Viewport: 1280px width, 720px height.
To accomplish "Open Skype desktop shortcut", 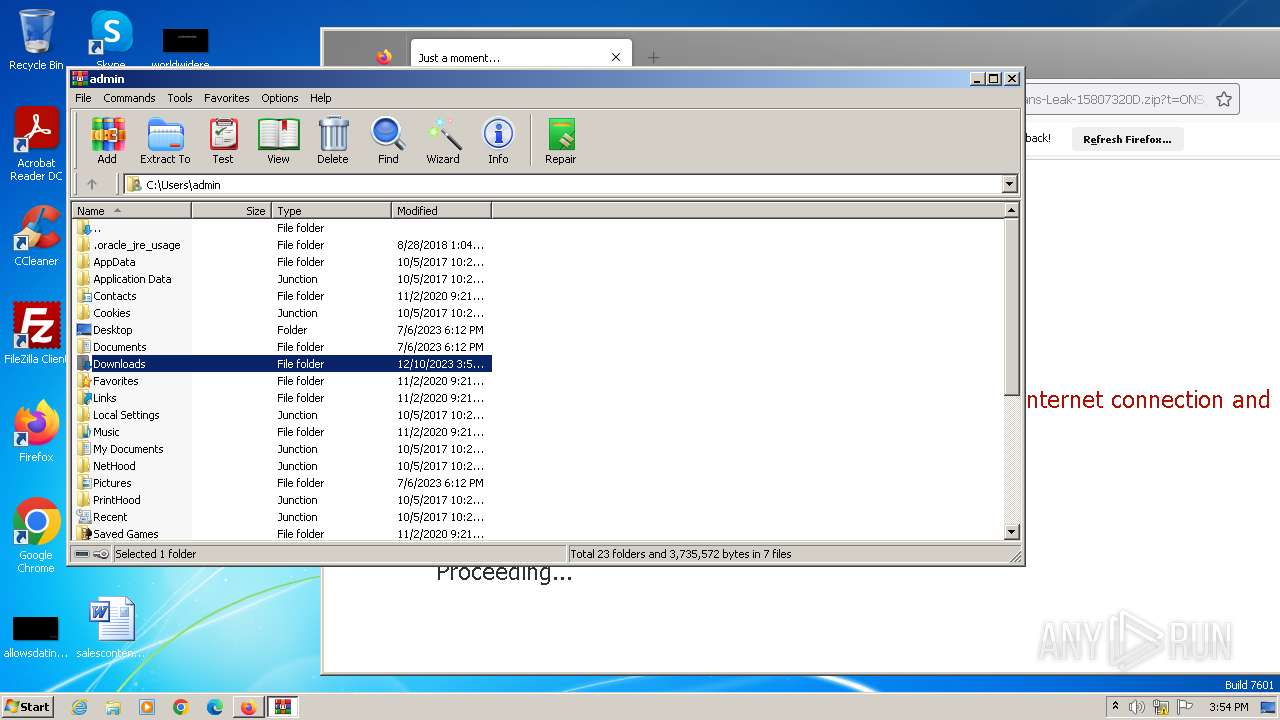I will pos(111,40).
